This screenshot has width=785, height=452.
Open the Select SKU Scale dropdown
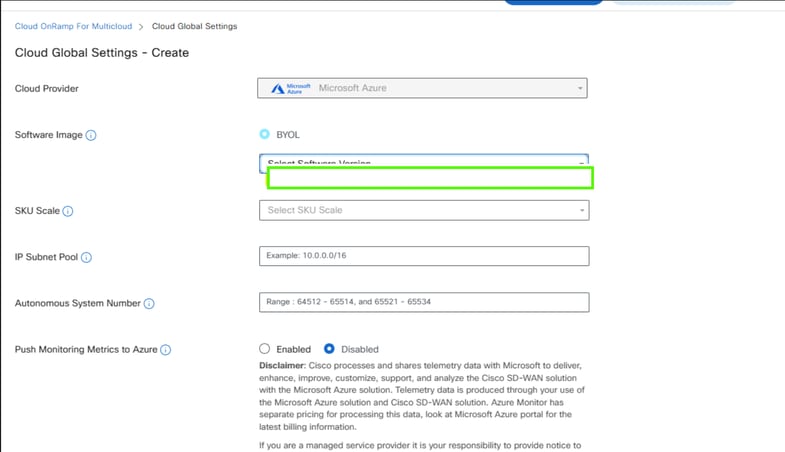pos(423,210)
